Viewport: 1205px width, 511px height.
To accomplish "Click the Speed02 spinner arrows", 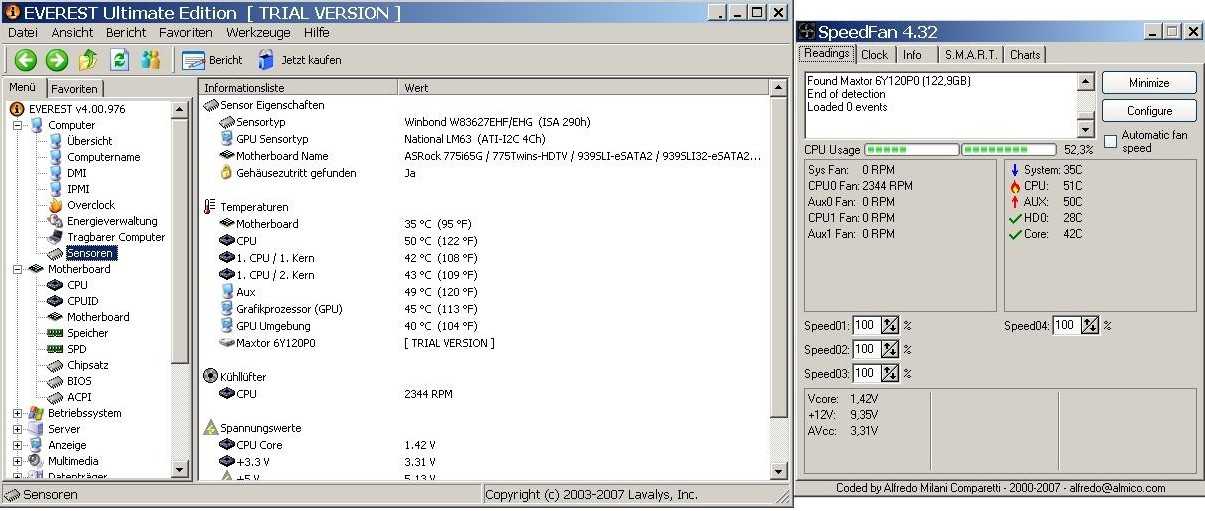I will [x=890, y=349].
